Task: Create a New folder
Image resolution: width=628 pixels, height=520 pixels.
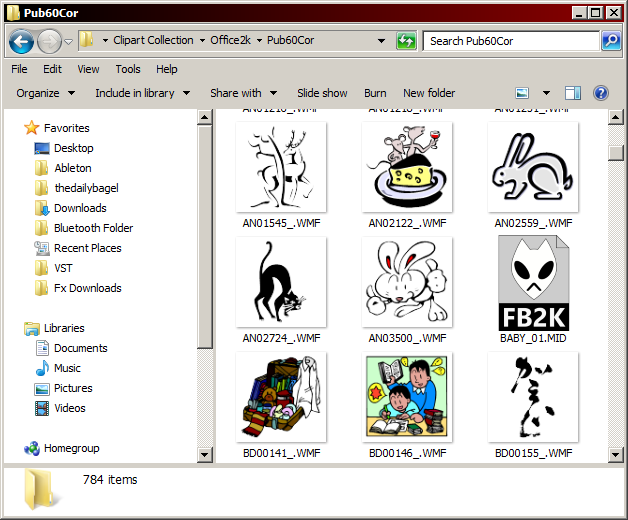Action: pos(429,93)
